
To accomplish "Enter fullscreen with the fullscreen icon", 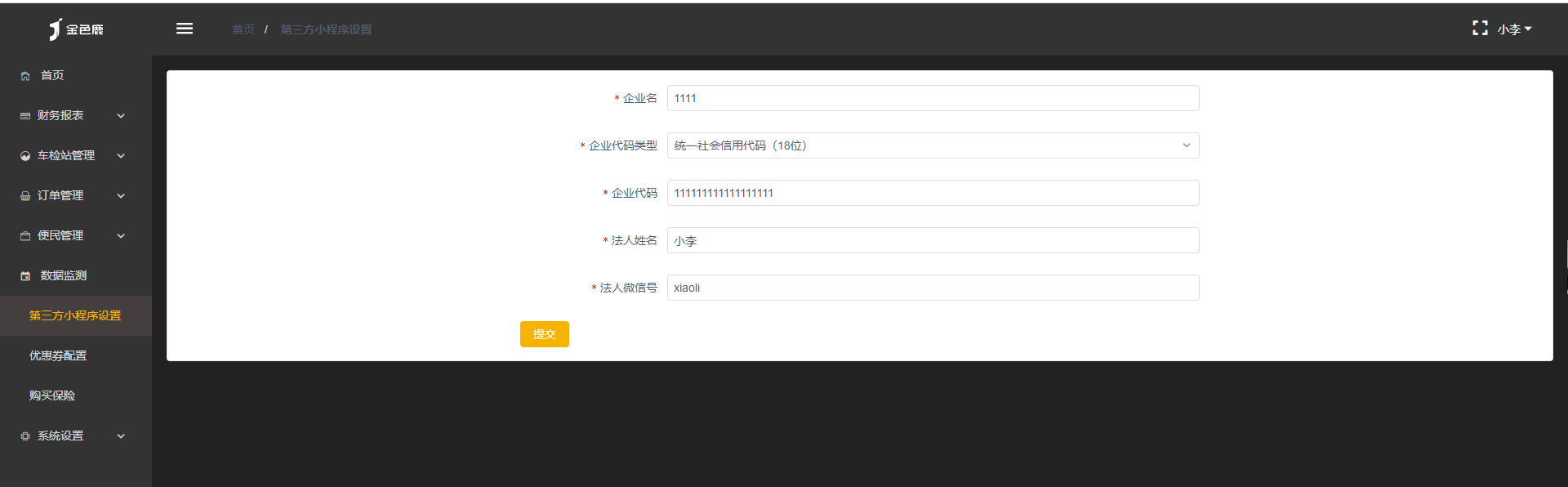I will pos(1480,28).
